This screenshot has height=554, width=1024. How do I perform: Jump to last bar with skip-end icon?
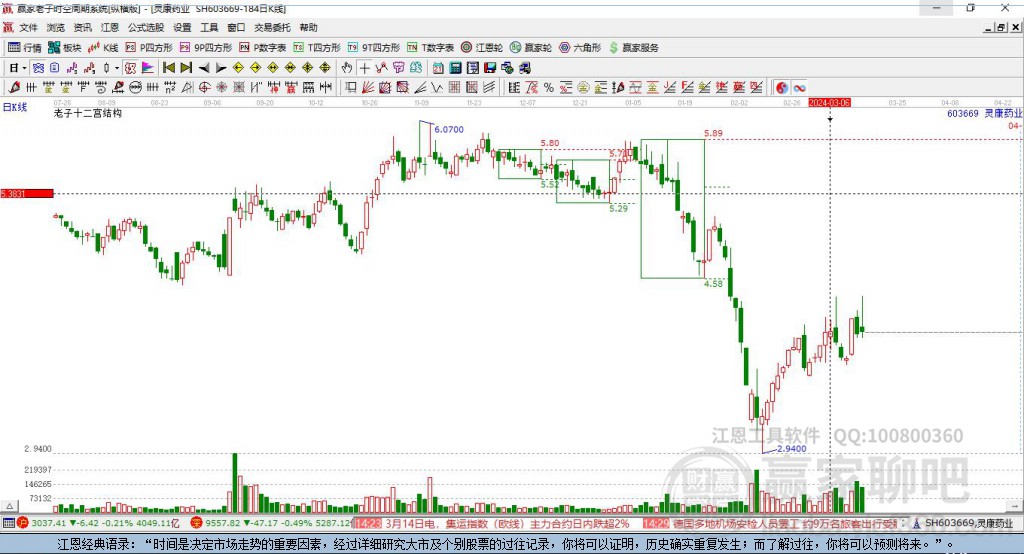[186, 67]
